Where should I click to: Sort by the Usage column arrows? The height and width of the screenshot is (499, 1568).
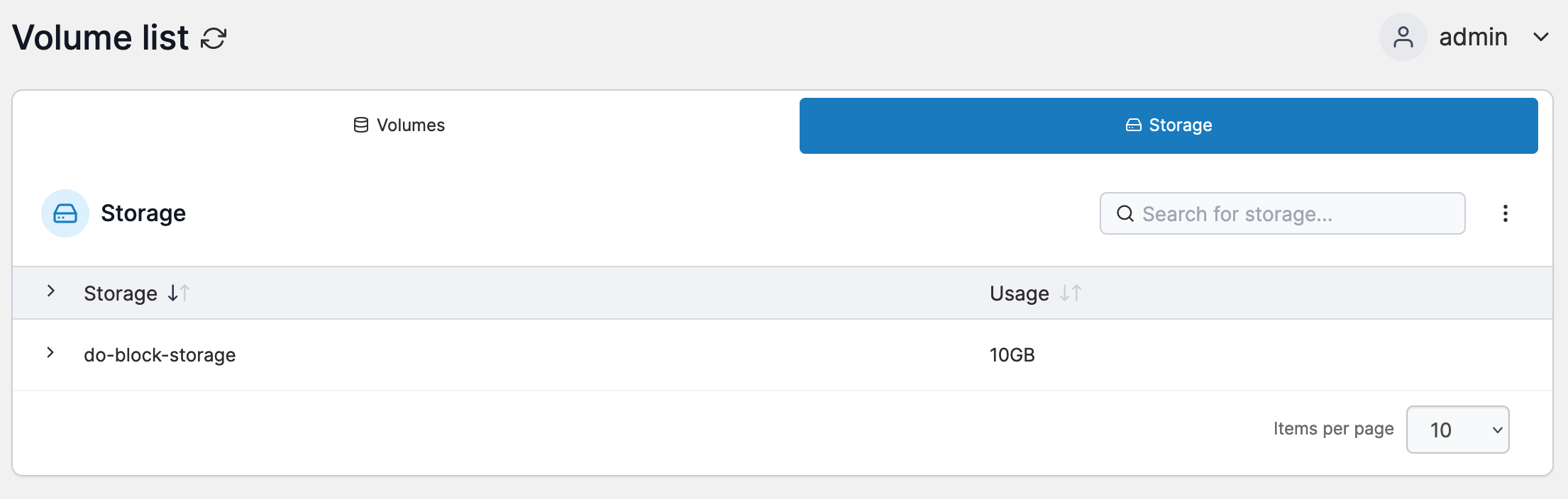point(1070,293)
